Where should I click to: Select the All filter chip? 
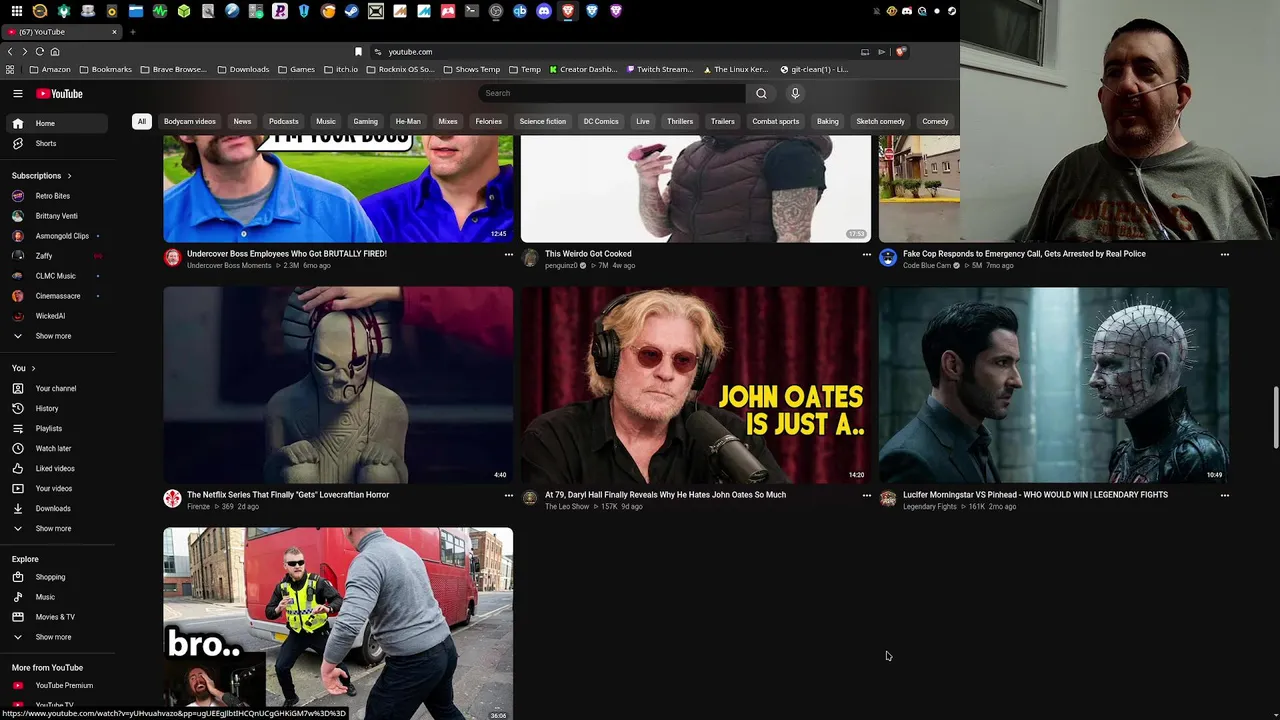click(141, 121)
